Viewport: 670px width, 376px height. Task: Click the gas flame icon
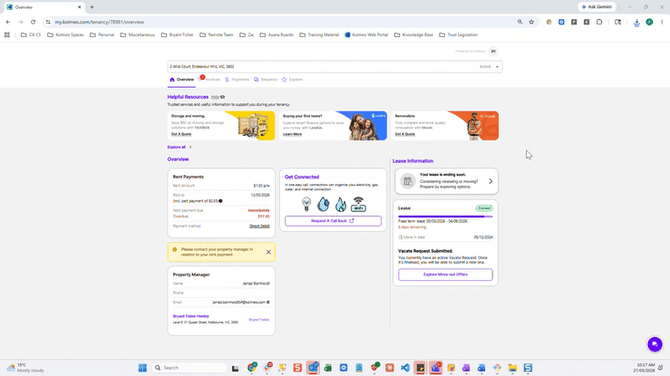[341, 204]
